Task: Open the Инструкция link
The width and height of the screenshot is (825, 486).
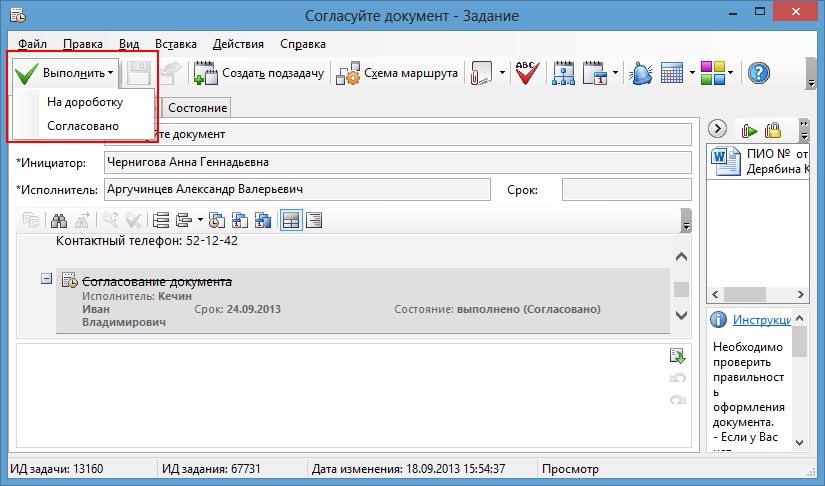Action: click(x=762, y=320)
